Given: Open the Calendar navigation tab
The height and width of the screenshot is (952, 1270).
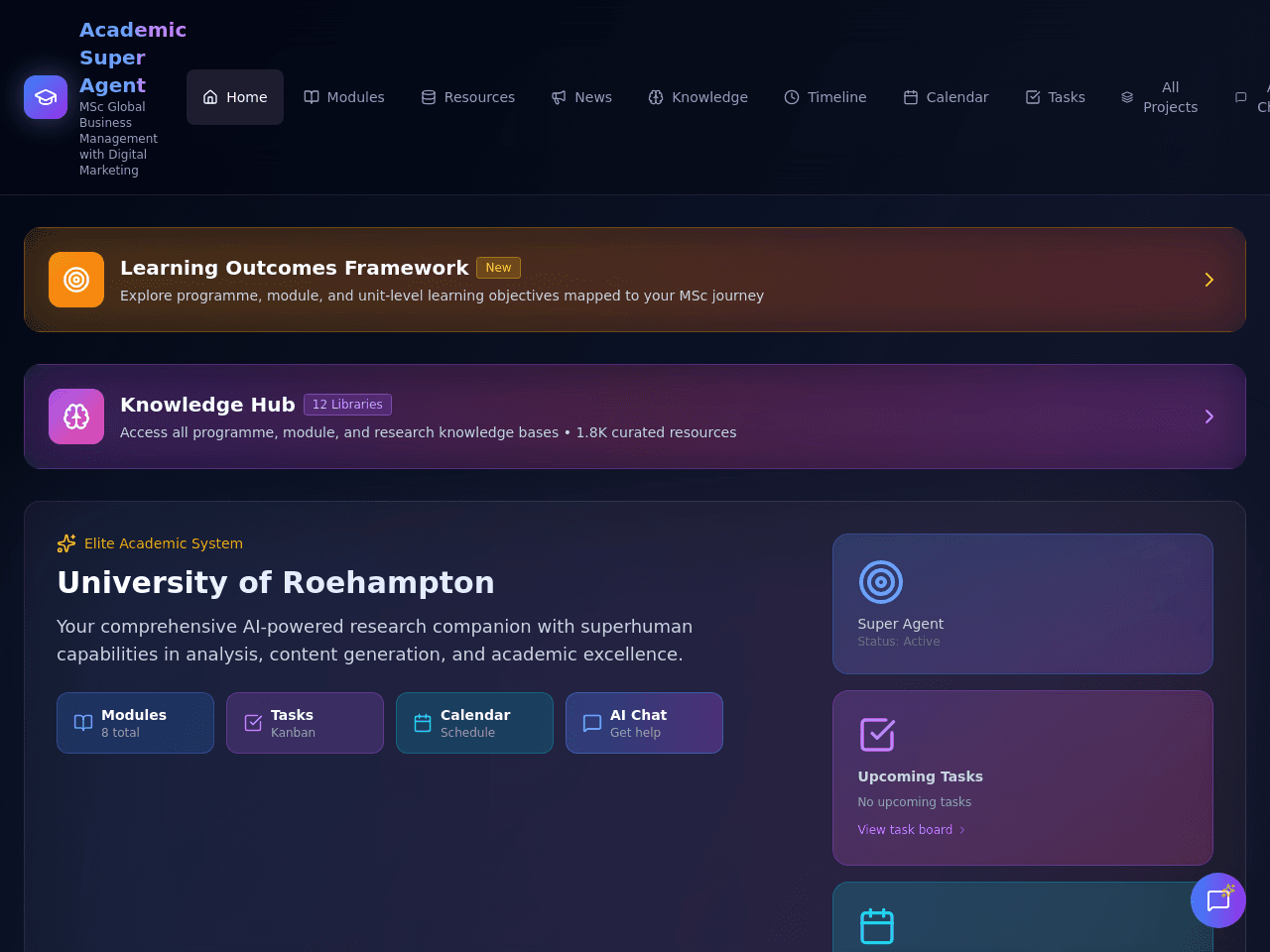Looking at the screenshot, I should [946, 97].
